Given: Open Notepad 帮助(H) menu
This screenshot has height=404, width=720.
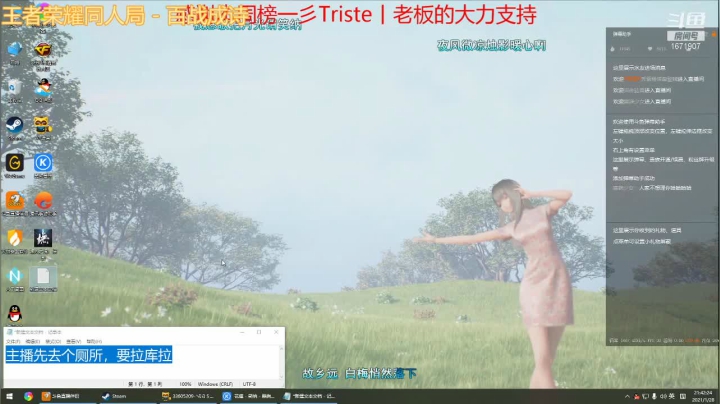Looking at the screenshot, I should pos(94,342).
